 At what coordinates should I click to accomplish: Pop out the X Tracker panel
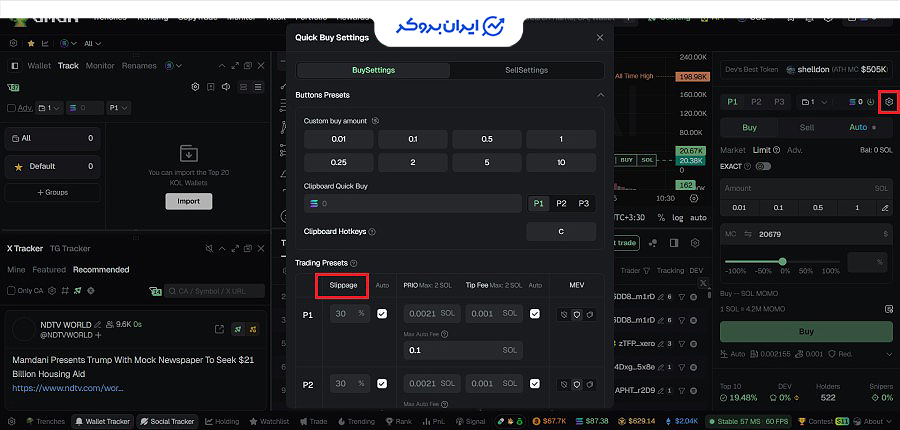tap(248, 249)
